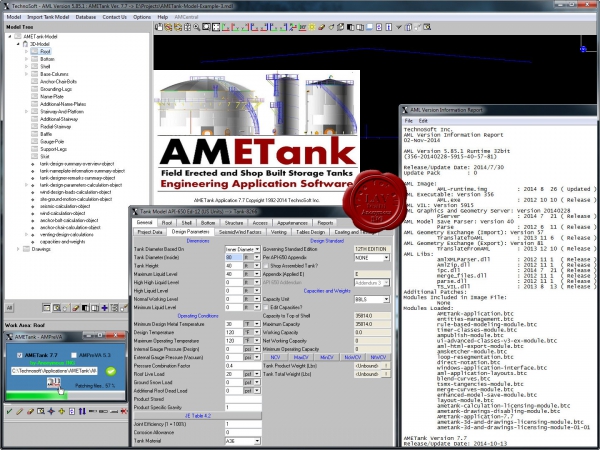Image resolution: width=600 pixels, height=450 pixels.
Task: Click the blue-red compass star icon
Action: pos(51,411)
